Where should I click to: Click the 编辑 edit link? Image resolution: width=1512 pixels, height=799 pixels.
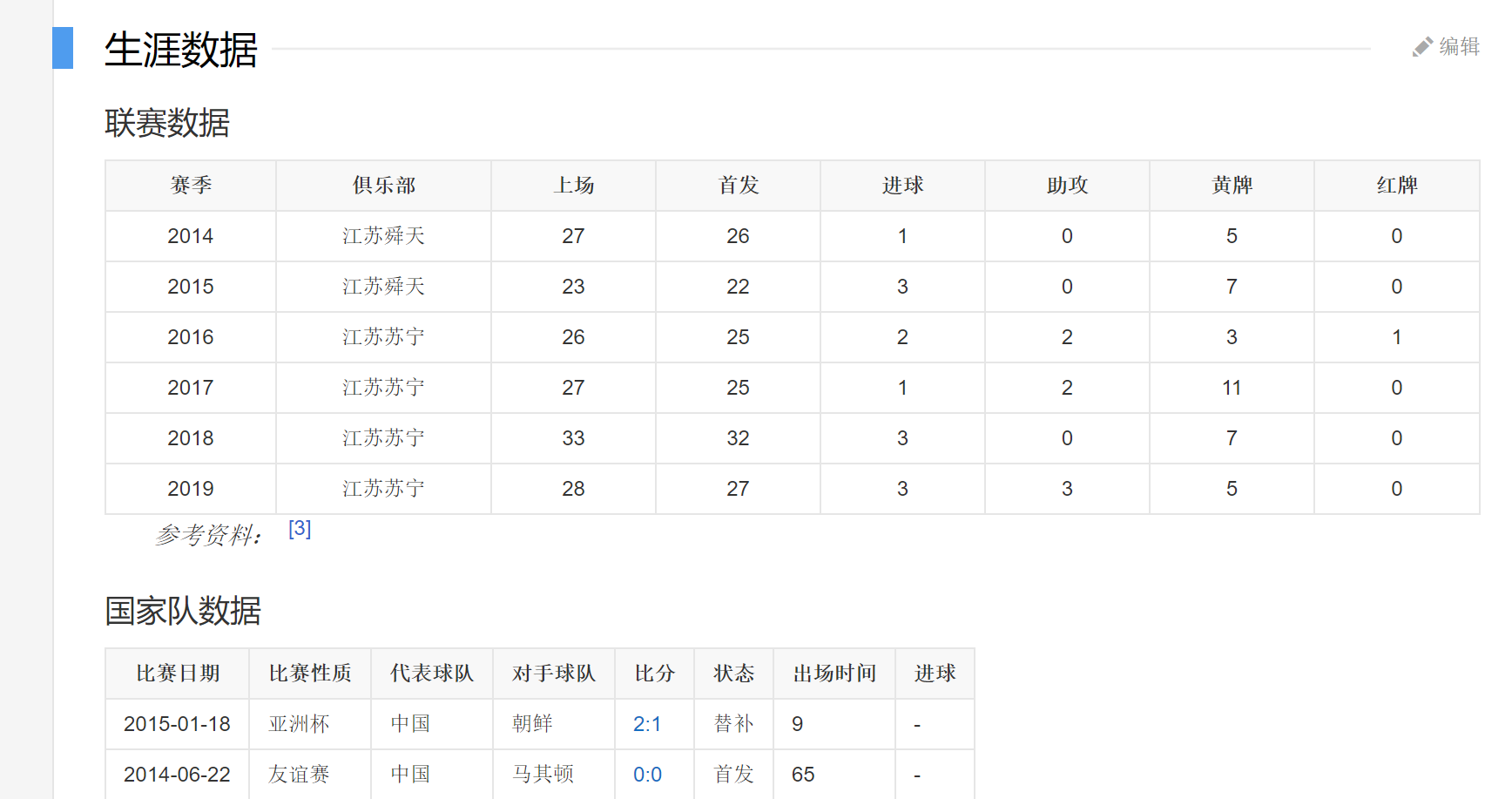[1460, 46]
